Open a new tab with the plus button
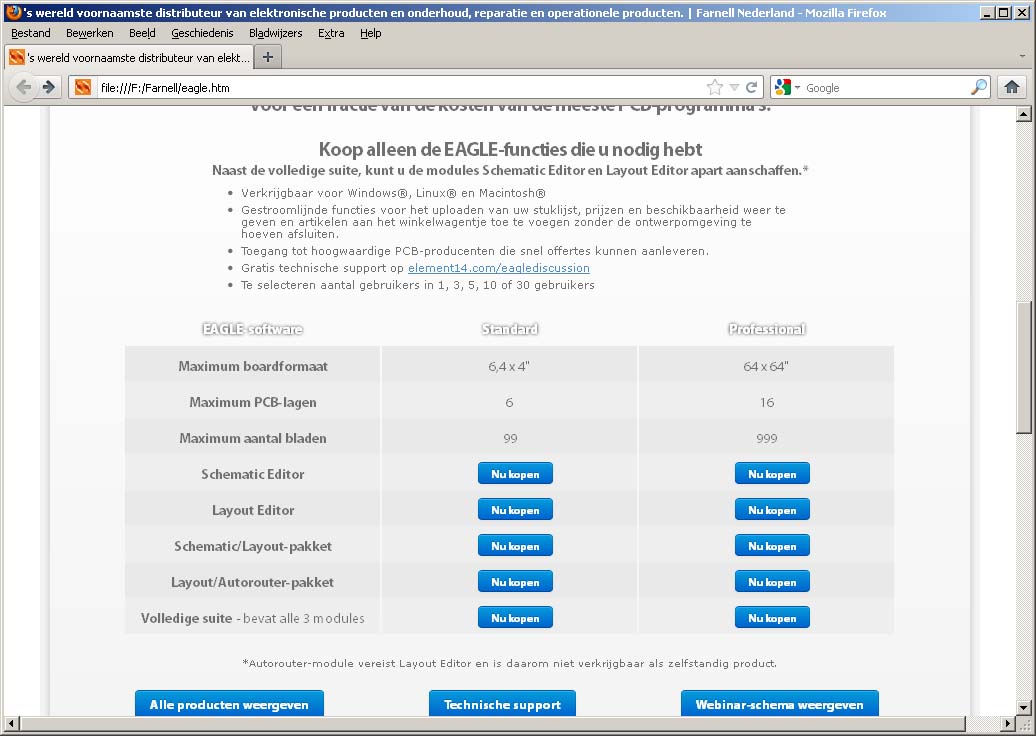This screenshot has width=1036, height=736. pyautogui.click(x=268, y=57)
